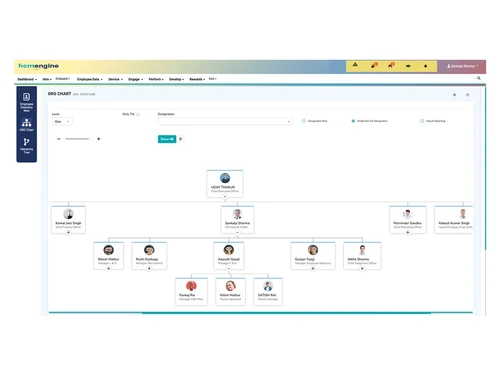Screen dimensions: 500x375
Task: Open the Exit menu
Action: pyautogui.click(x=213, y=79)
